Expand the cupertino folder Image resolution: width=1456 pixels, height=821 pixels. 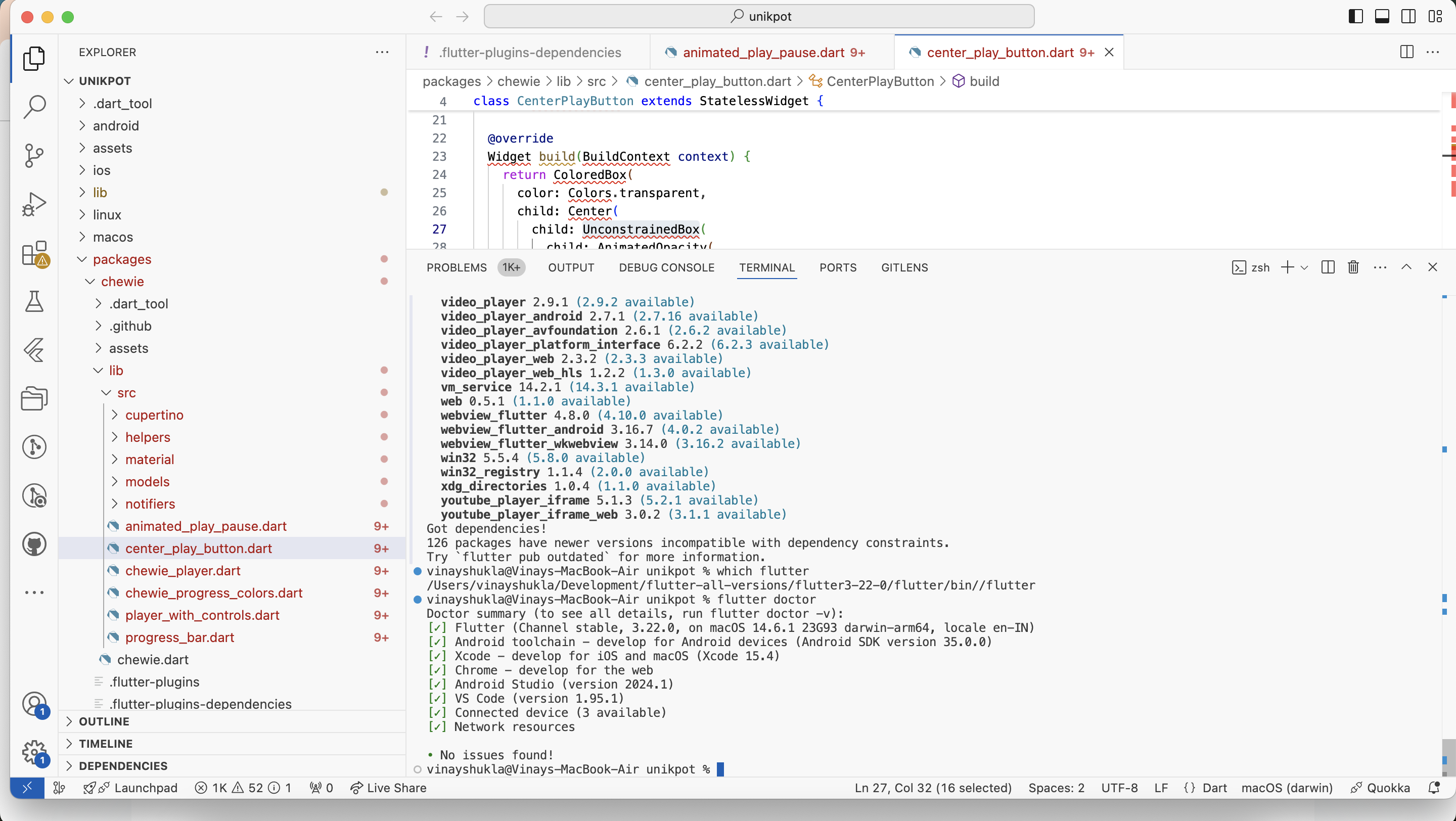(232, 415)
